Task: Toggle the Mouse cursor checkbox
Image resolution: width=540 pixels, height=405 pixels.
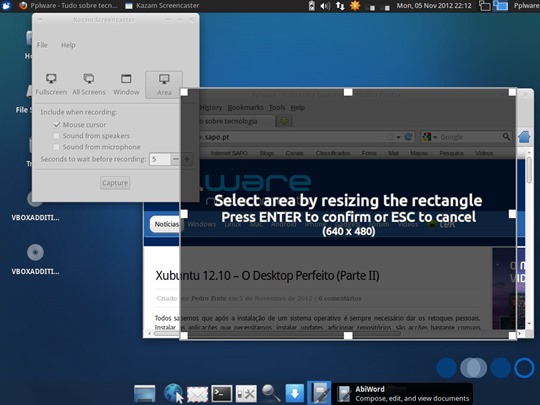Action: click(x=57, y=125)
